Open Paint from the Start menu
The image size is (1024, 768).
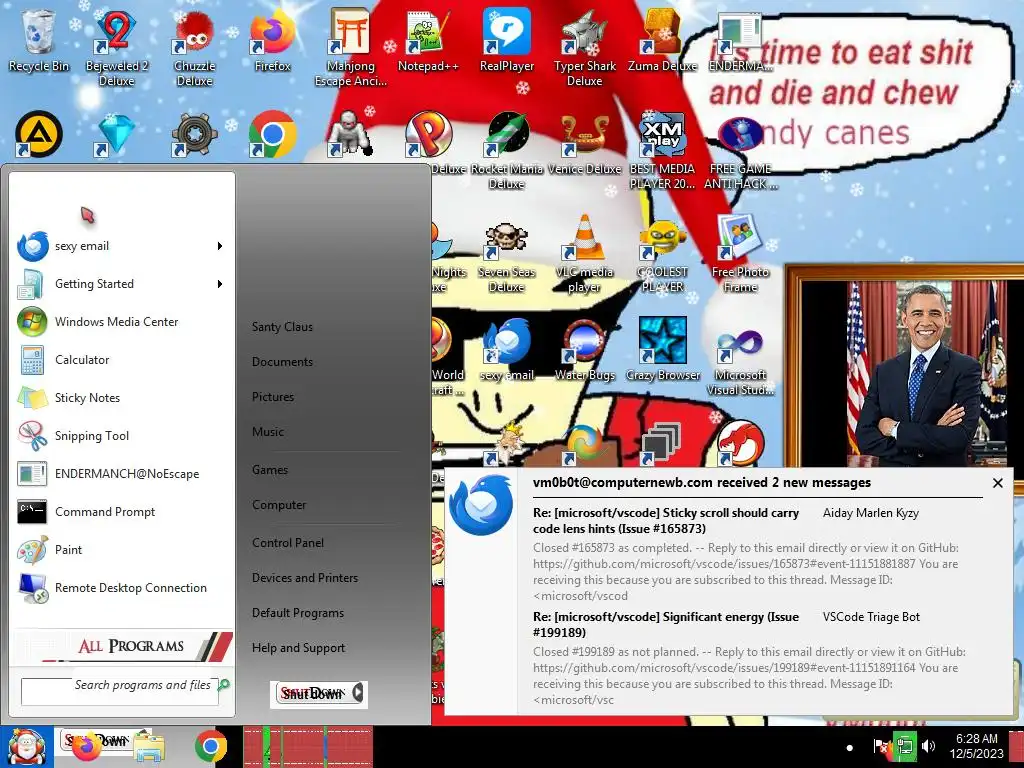coord(121,550)
